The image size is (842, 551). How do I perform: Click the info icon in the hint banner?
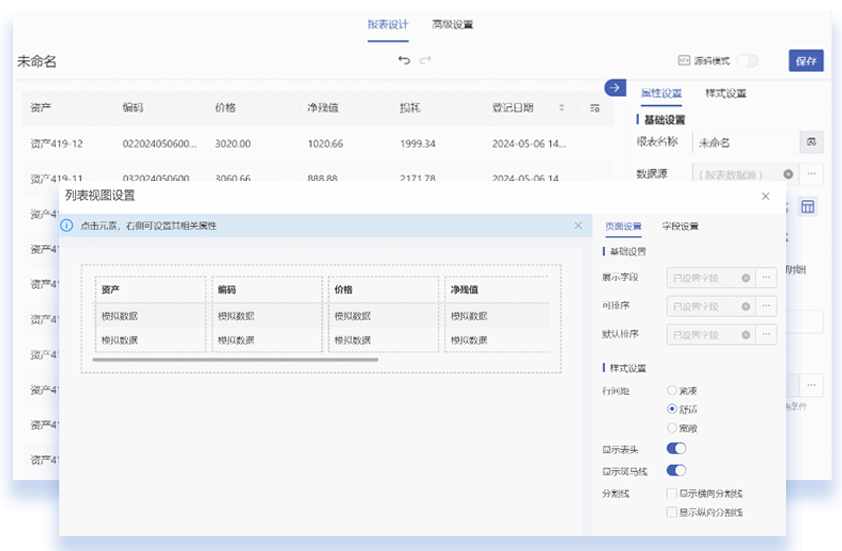click(67, 226)
